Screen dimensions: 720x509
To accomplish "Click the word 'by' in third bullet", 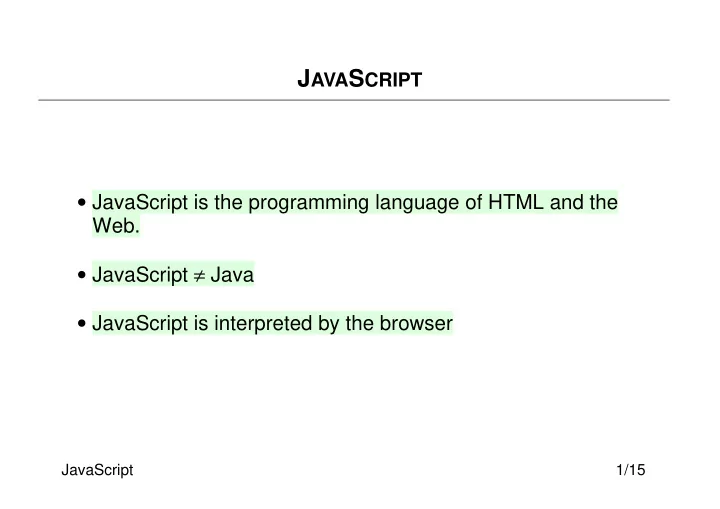I will [x=328, y=324].
